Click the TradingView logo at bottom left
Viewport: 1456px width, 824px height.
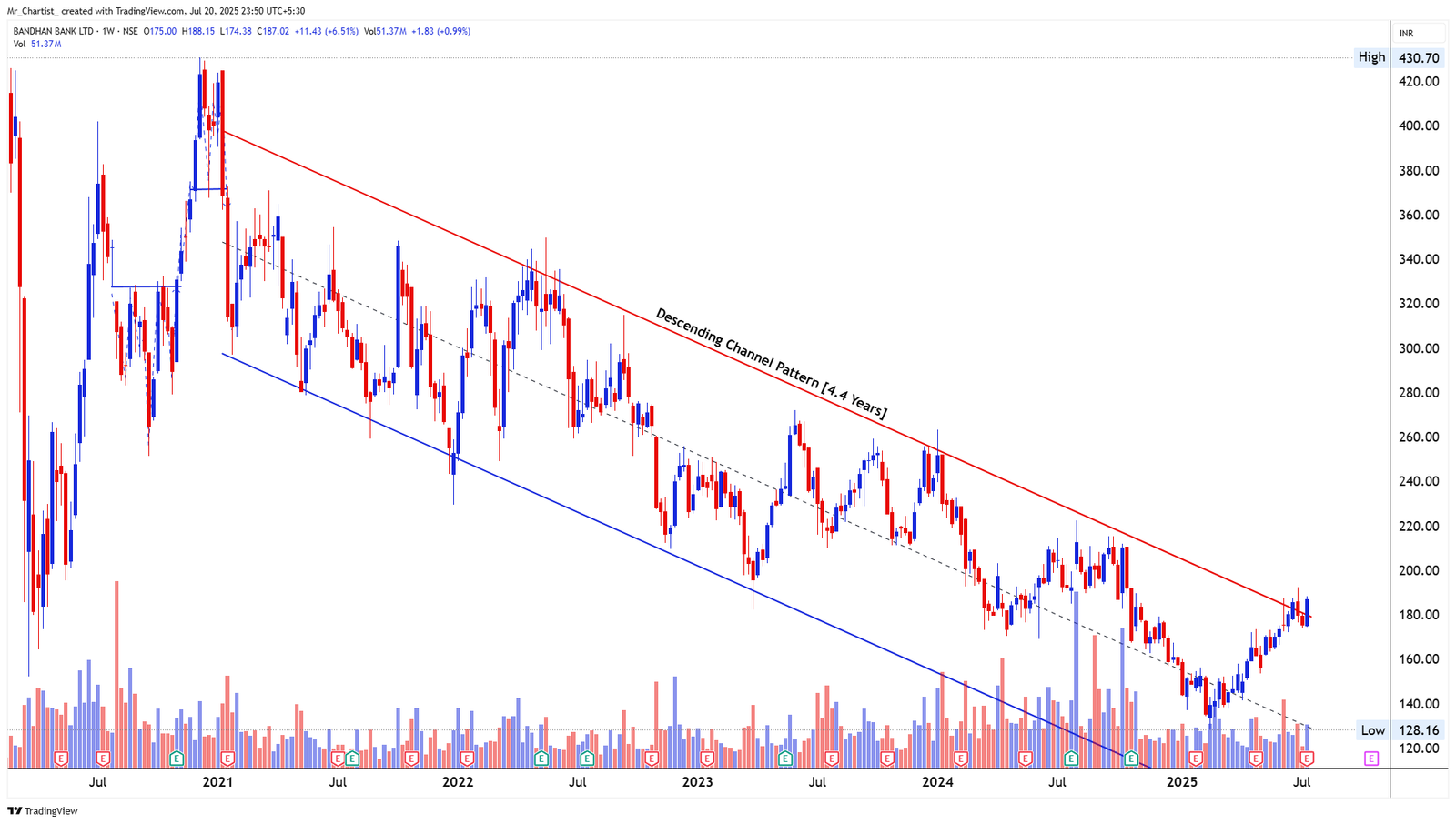pos(41,810)
